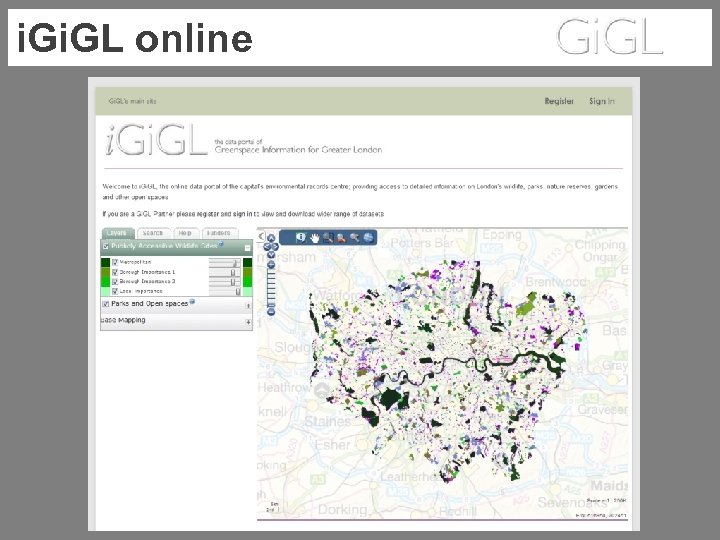Zoom out with the minus button
The image size is (720, 540).
click(271, 312)
